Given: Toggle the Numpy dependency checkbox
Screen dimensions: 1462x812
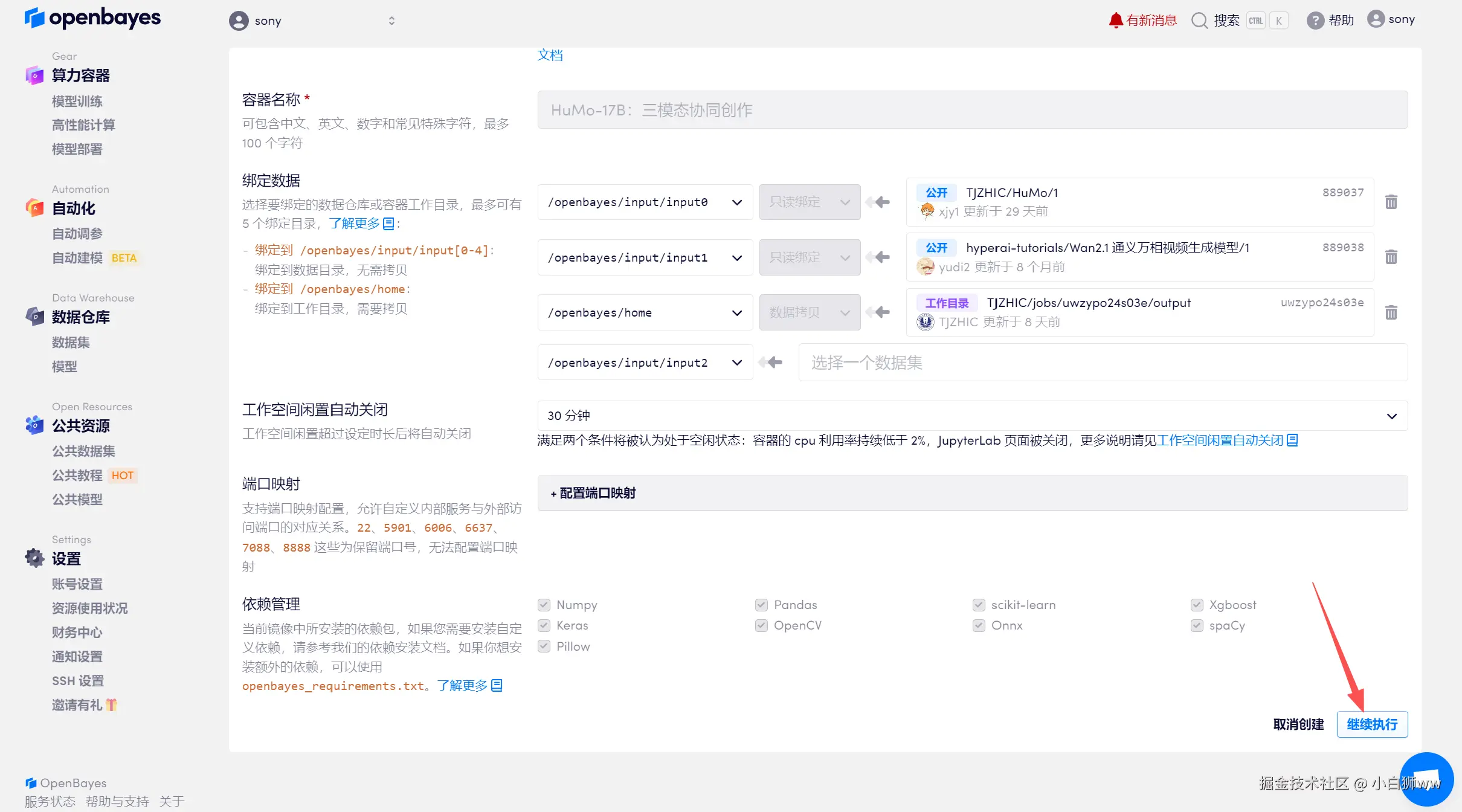Looking at the screenshot, I should click(544, 605).
